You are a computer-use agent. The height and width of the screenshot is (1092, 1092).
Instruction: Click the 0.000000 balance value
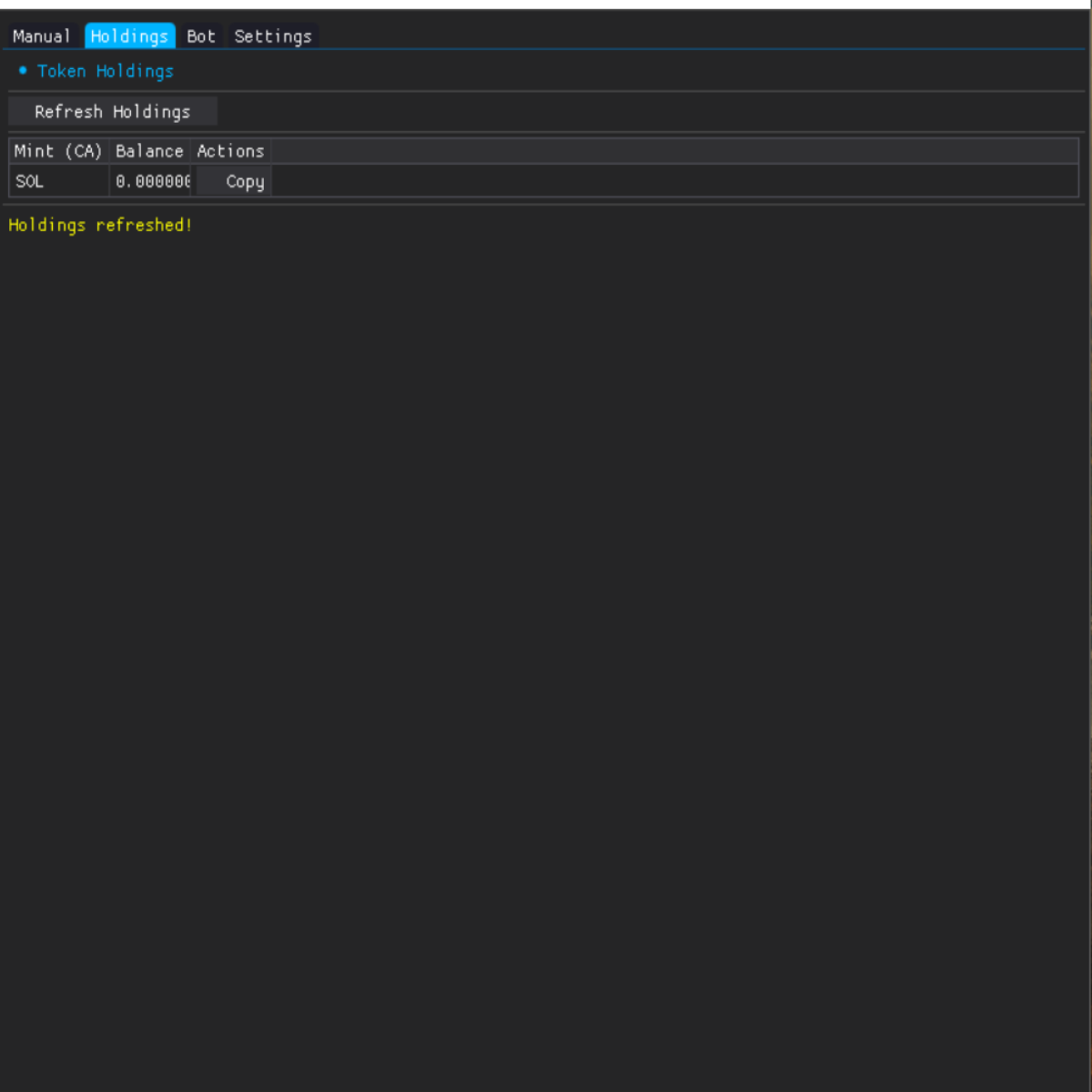(x=152, y=181)
